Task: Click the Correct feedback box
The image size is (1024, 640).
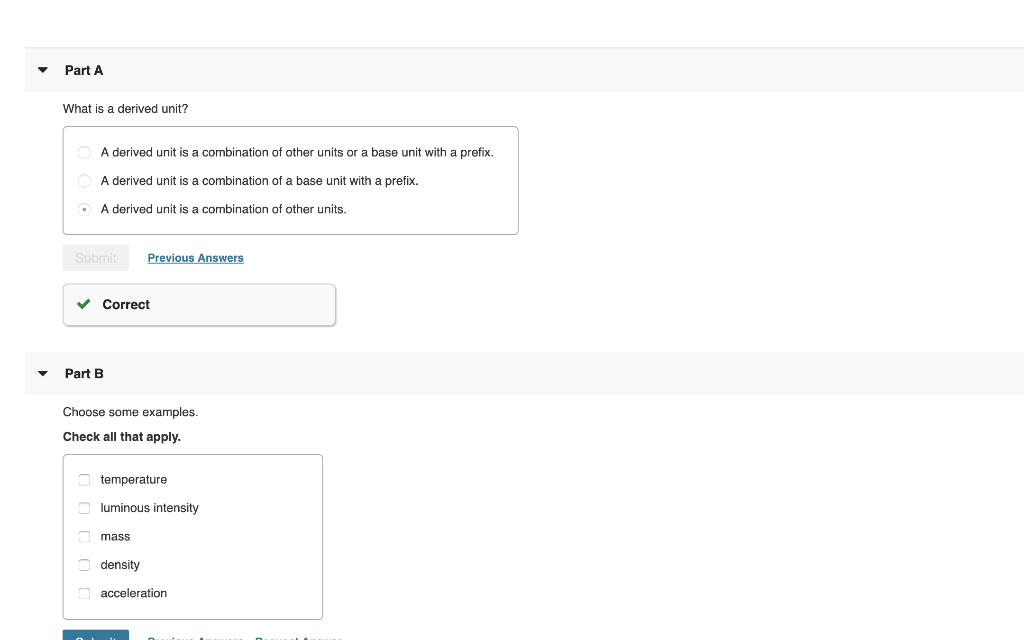Action: click(x=199, y=305)
